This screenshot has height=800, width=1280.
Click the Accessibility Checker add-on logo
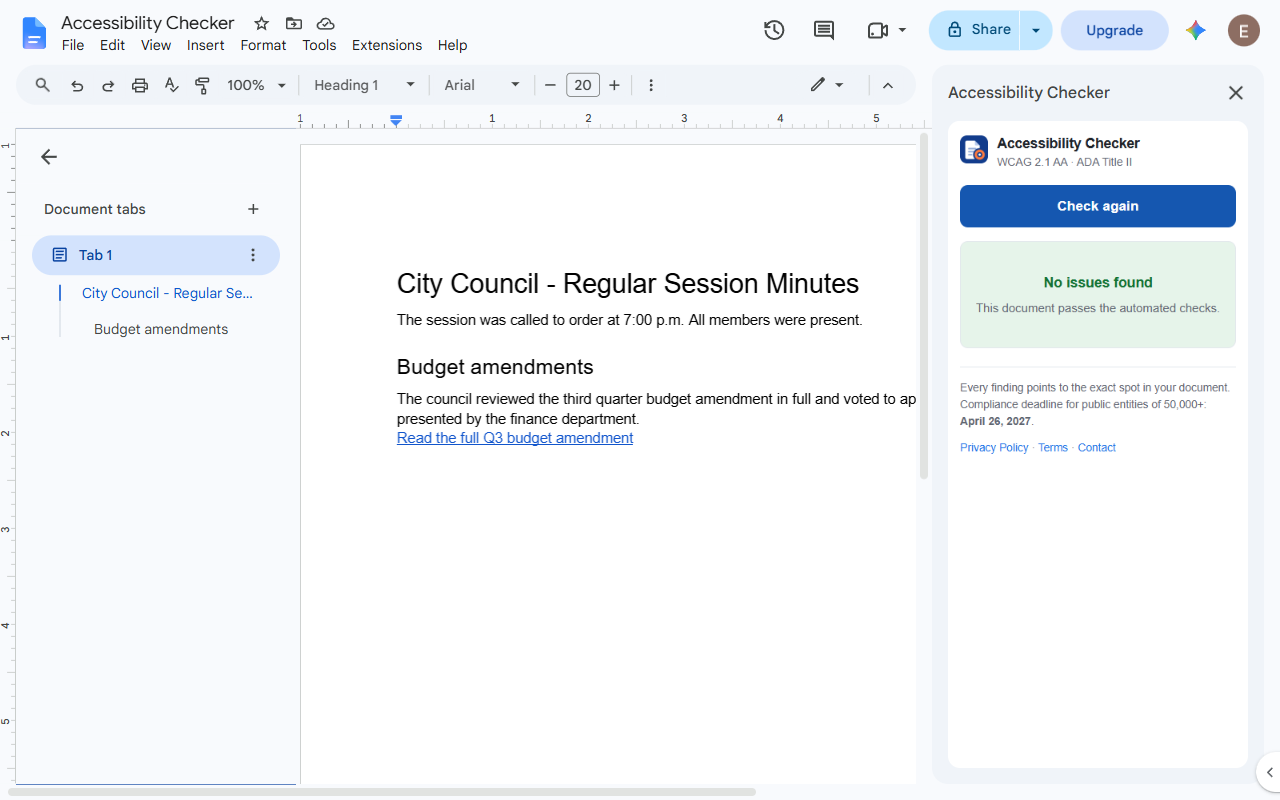tap(974, 150)
